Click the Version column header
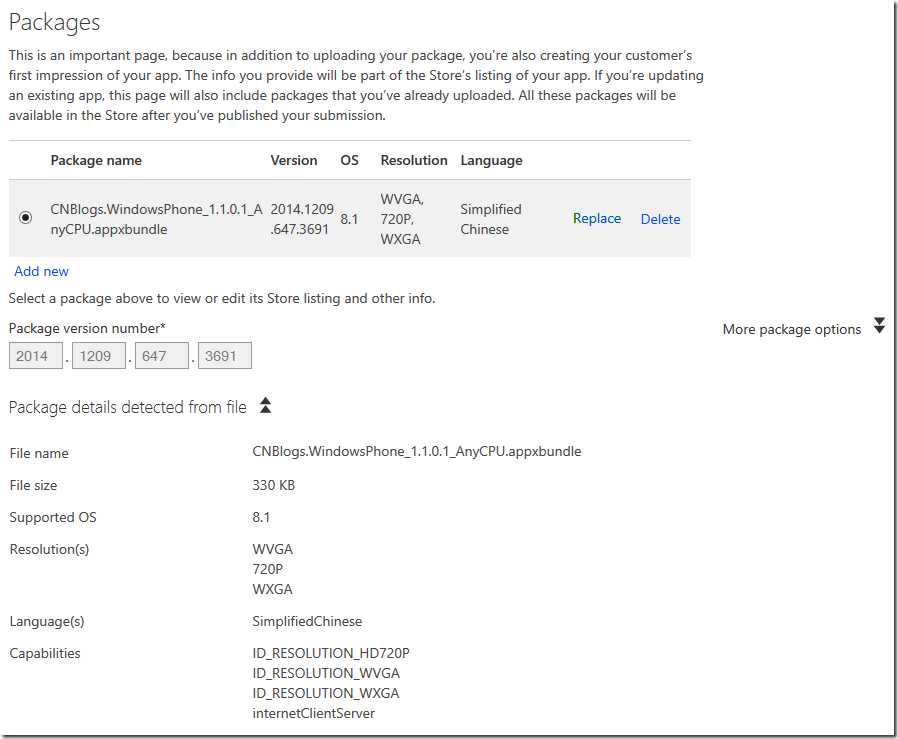 tap(294, 160)
